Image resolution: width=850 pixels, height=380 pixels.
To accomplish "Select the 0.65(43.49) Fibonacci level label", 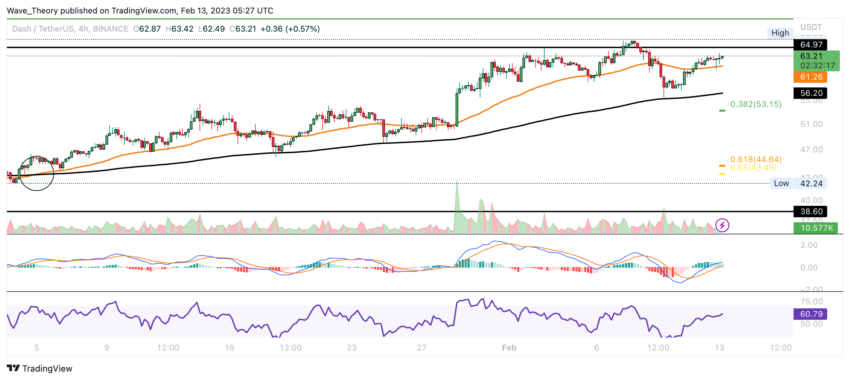I will click(755, 168).
